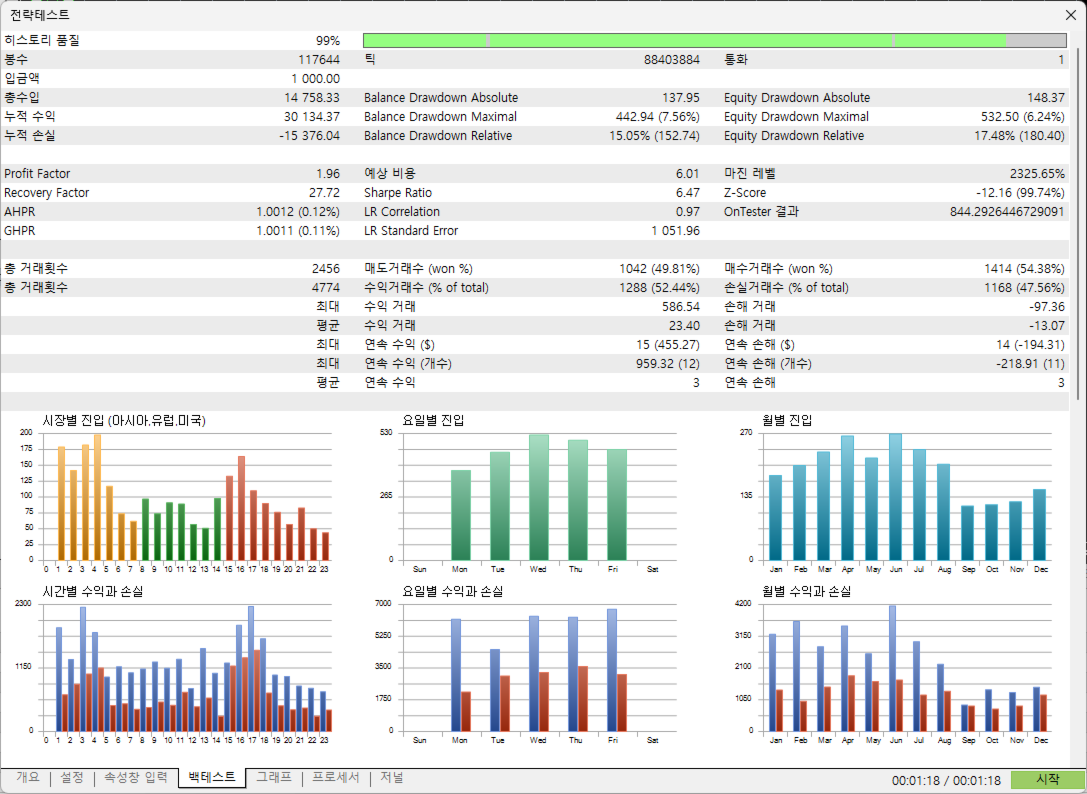Click the OnTester 결과 value
1087x794 pixels.
coord(1007,212)
